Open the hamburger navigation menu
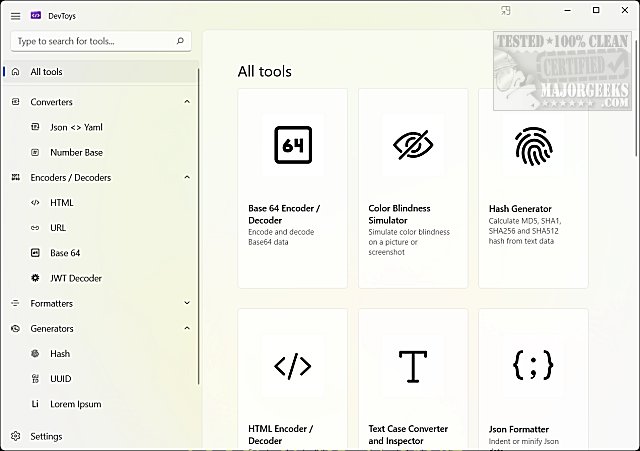 (15, 15)
